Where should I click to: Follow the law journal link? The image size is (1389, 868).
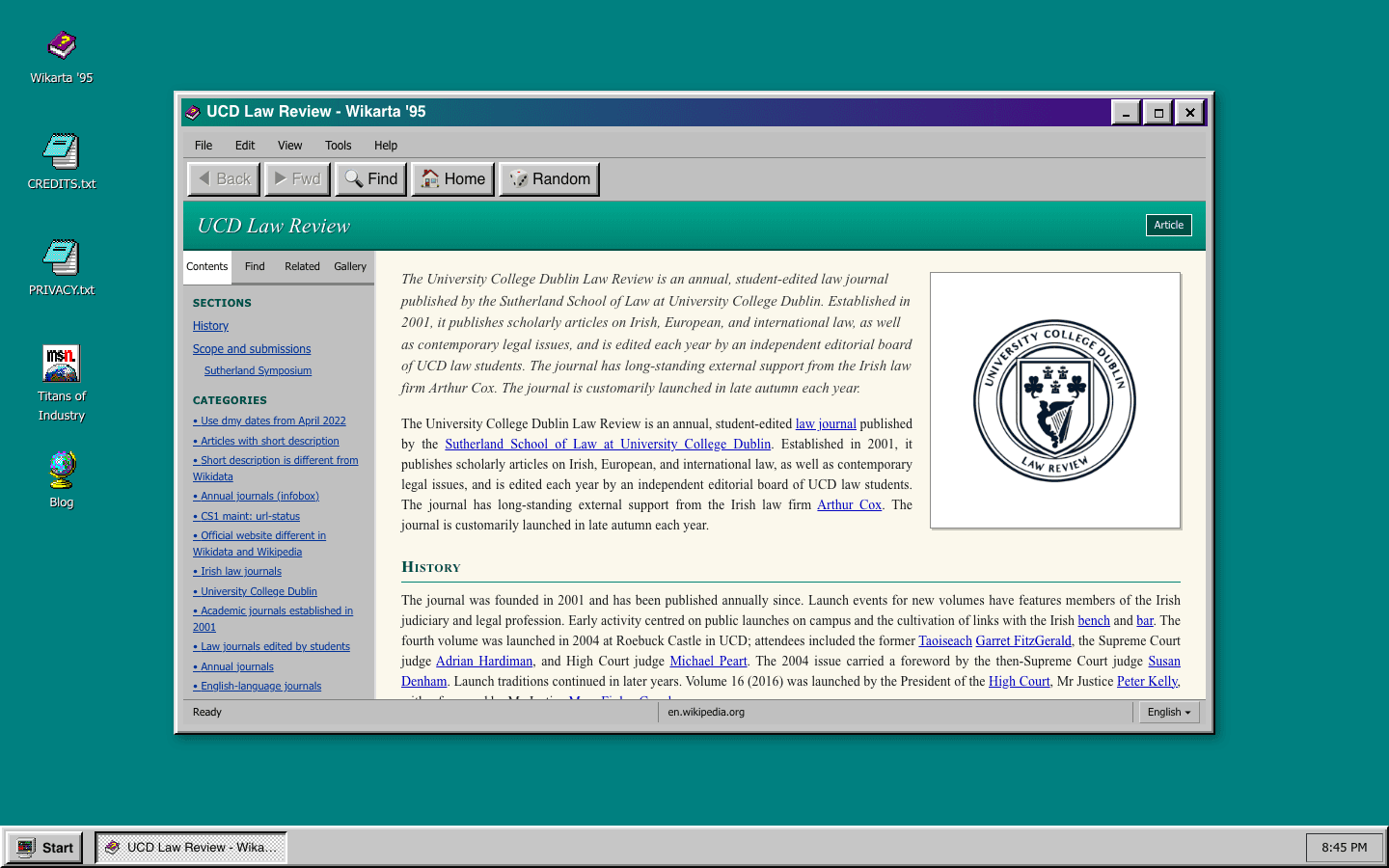point(826,423)
